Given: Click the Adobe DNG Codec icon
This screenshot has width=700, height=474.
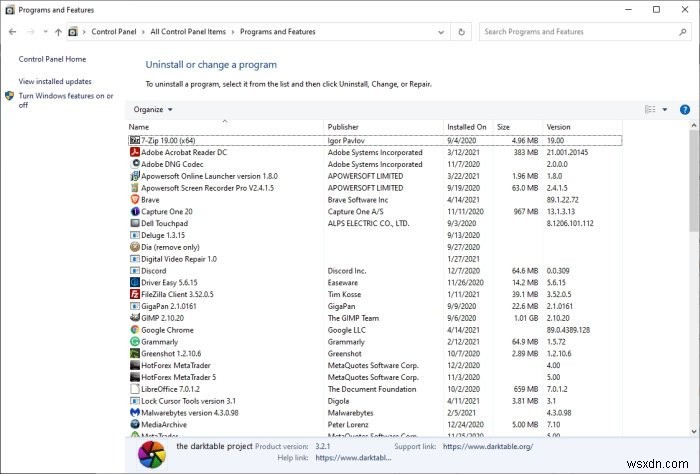Looking at the screenshot, I should (134, 164).
